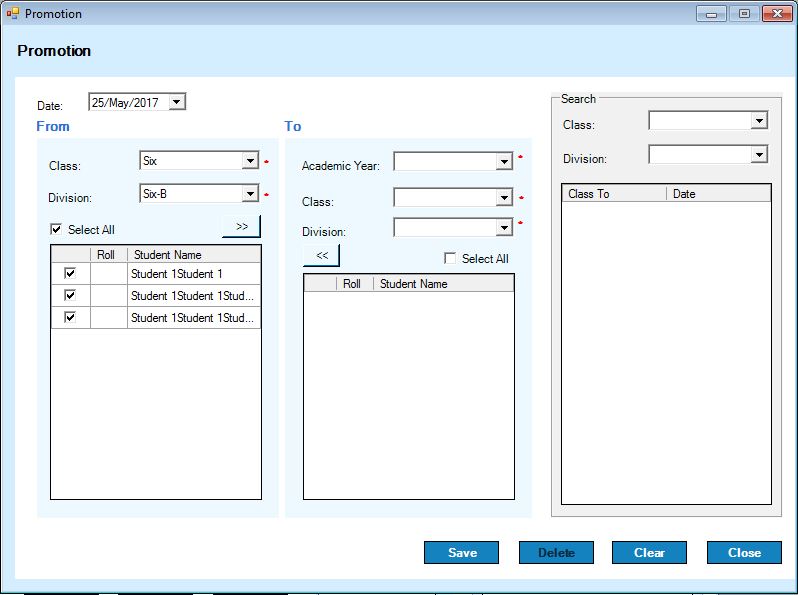The width and height of the screenshot is (798, 595).
Task: Click the Promotion app icon in title bar
Action: [x=12, y=14]
